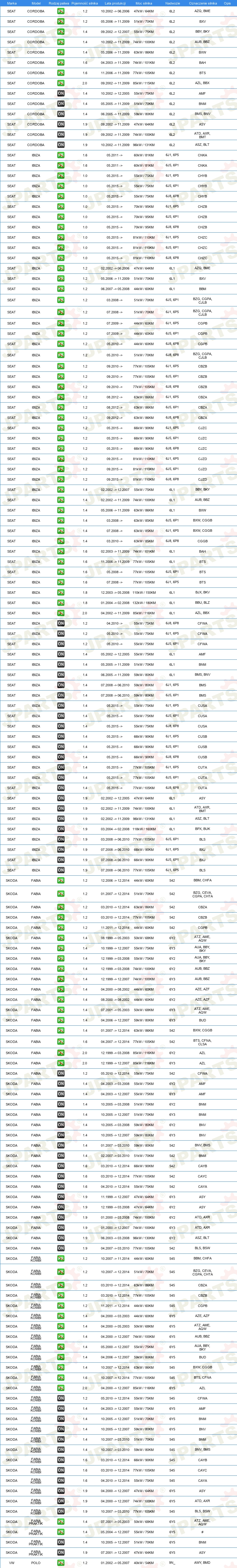Click production years 01.2004 -> 02.2008
Viewport: 237px width, 1568px height.
coord(115,603)
